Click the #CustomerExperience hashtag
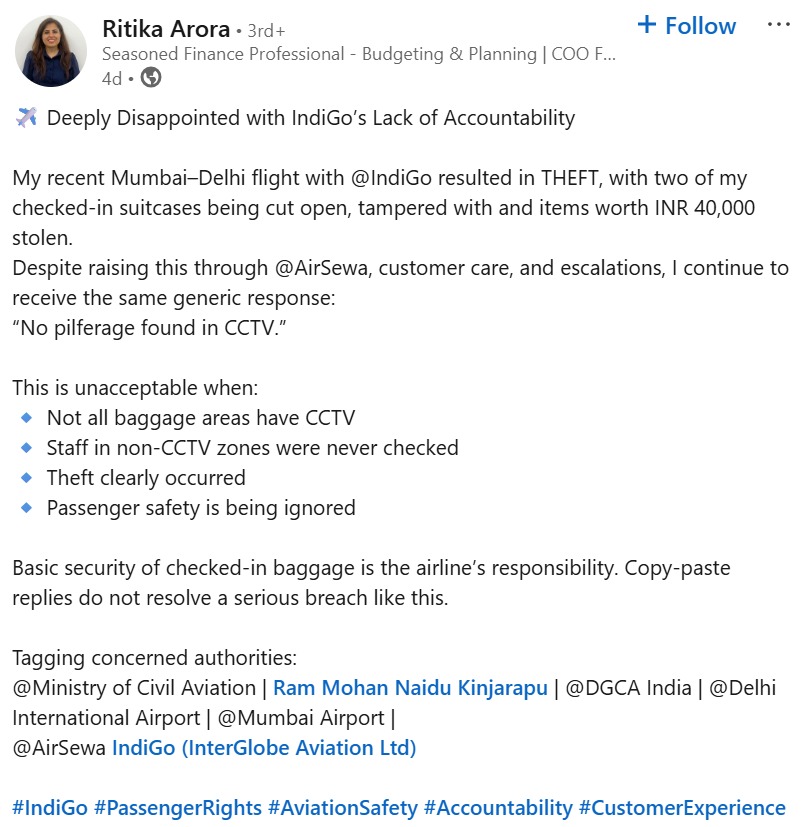Image resolution: width=812 pixels, height=827 pixels. click(x=682, y=807)
